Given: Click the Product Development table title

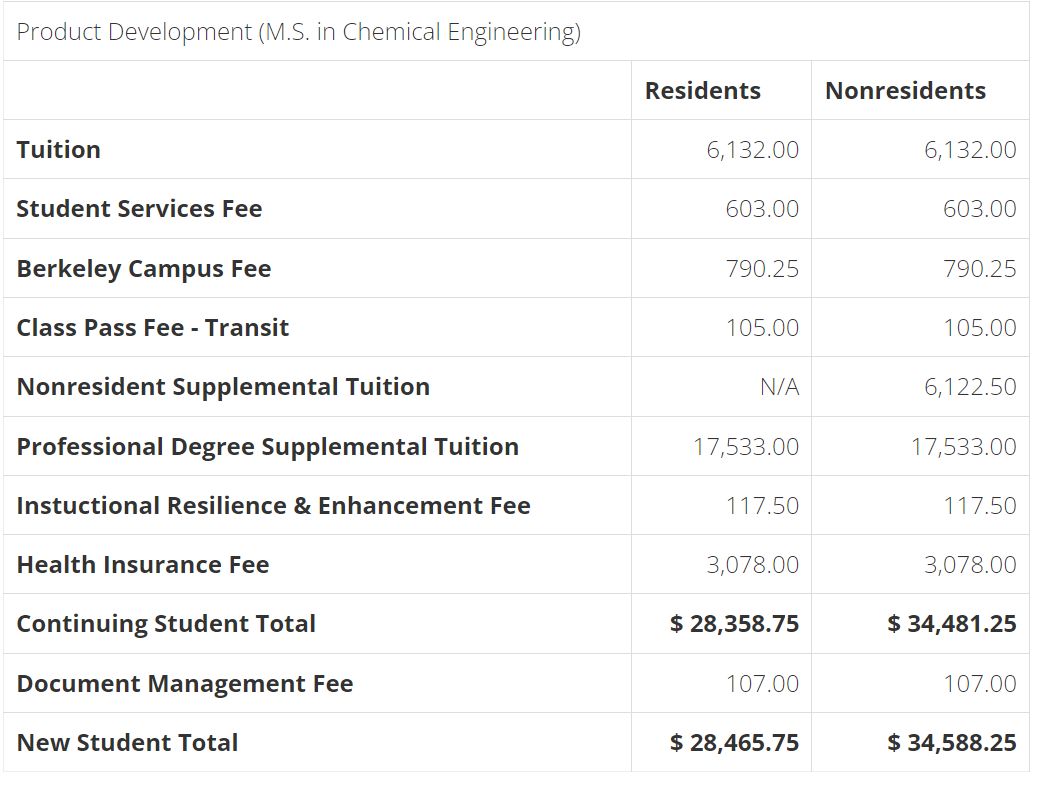Looking at the screenshot, I should [x=299, y=32].
